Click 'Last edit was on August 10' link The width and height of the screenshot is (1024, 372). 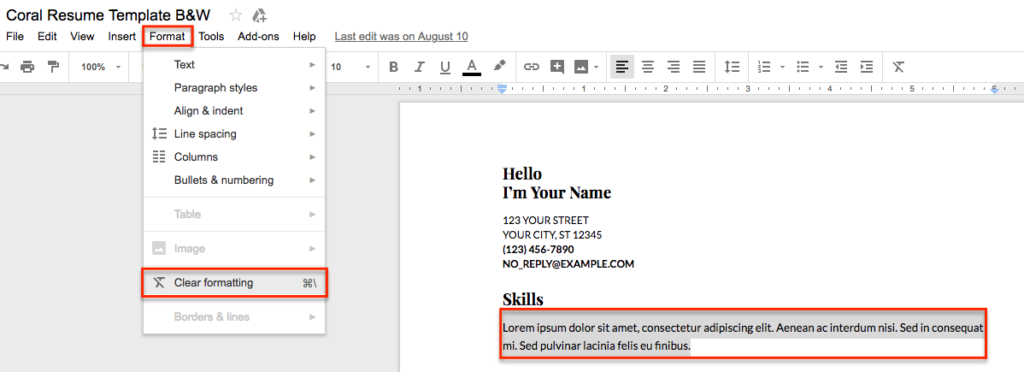tap(401, 37)
